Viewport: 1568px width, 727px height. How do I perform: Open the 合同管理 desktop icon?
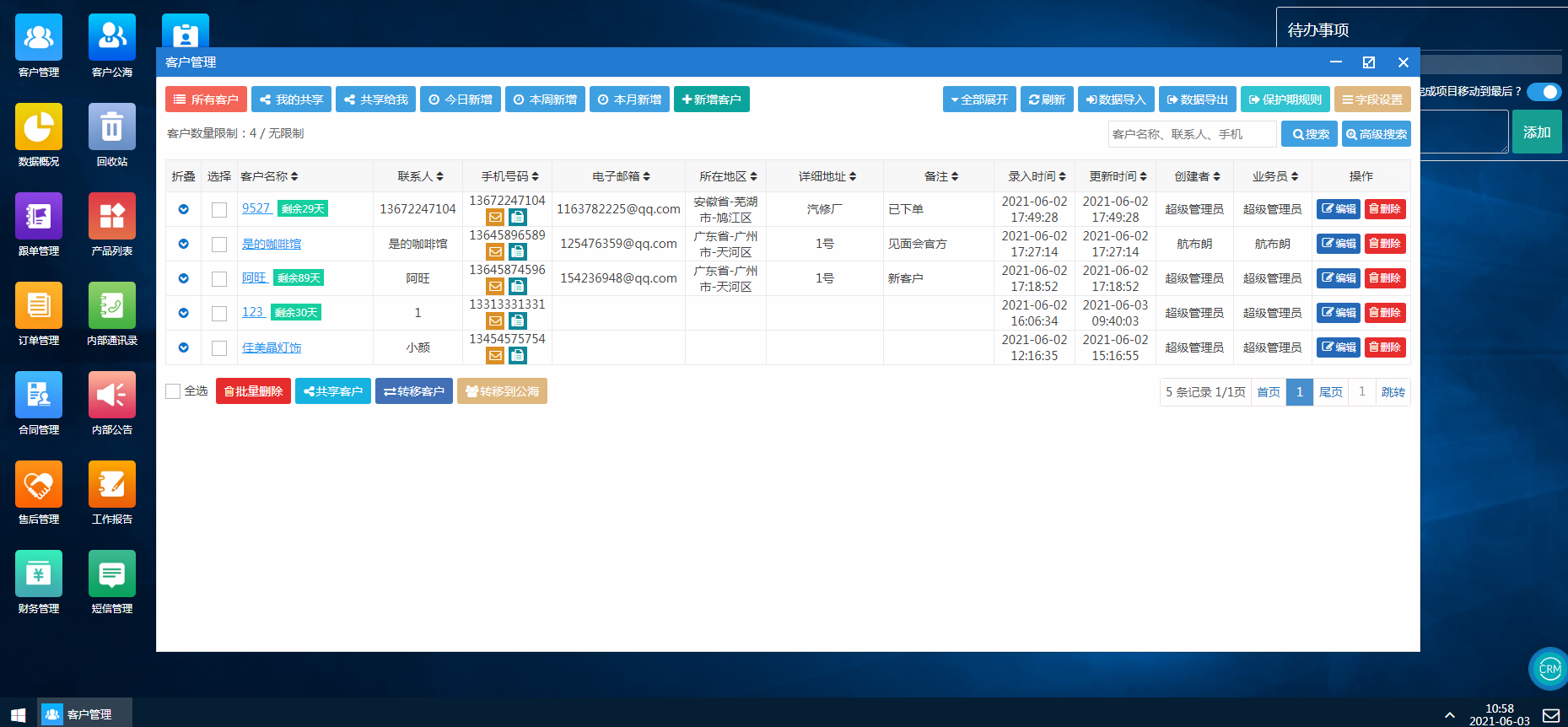(39, 396)
